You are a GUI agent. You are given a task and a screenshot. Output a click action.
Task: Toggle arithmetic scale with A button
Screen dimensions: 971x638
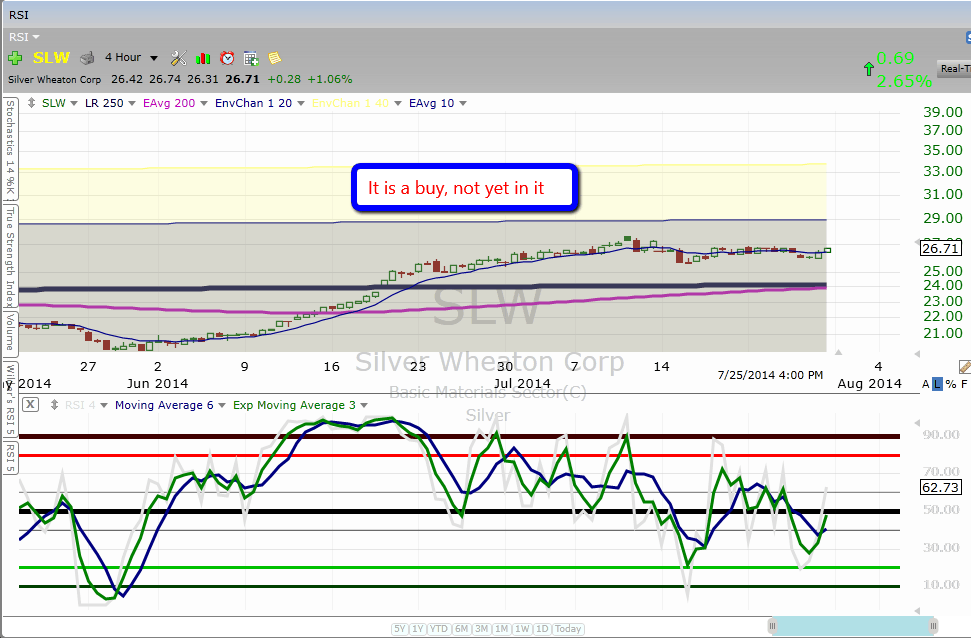(x=925, y=384)
